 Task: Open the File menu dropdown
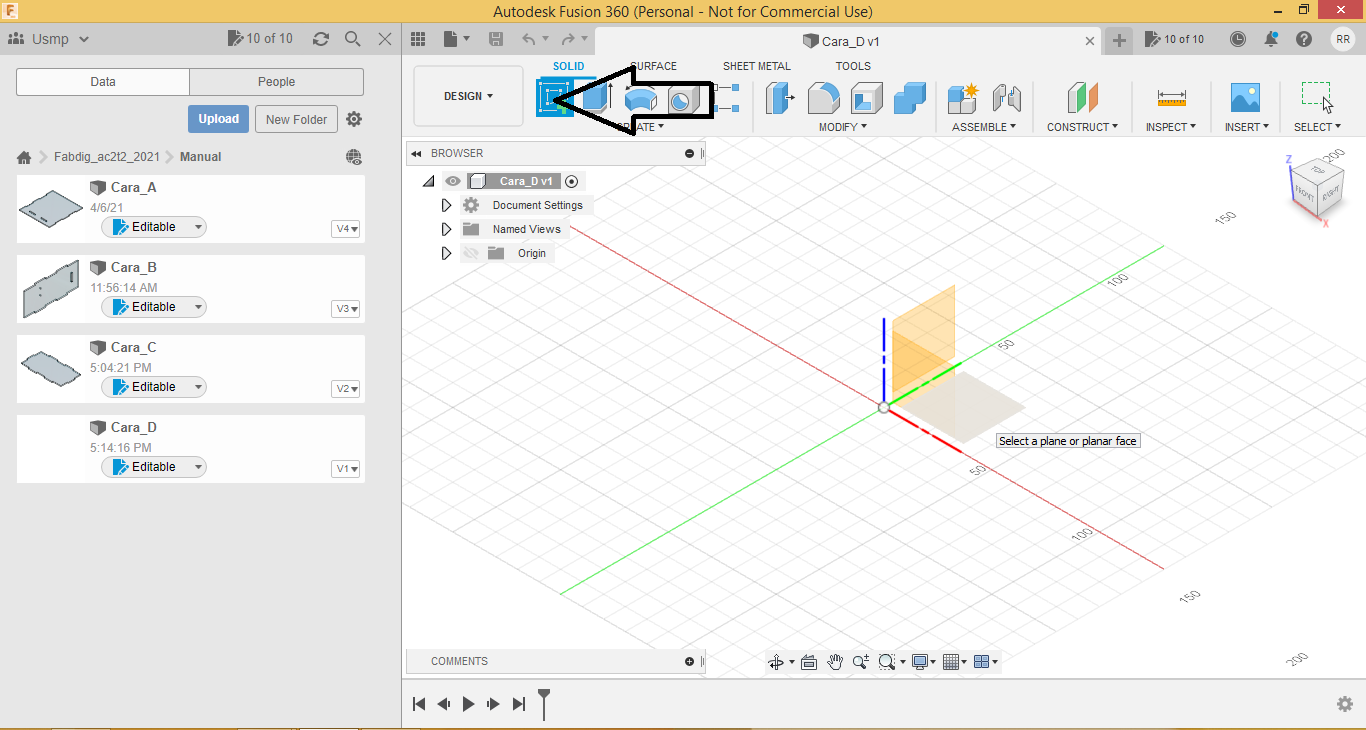pyautogui.click(x=457, y=39)
